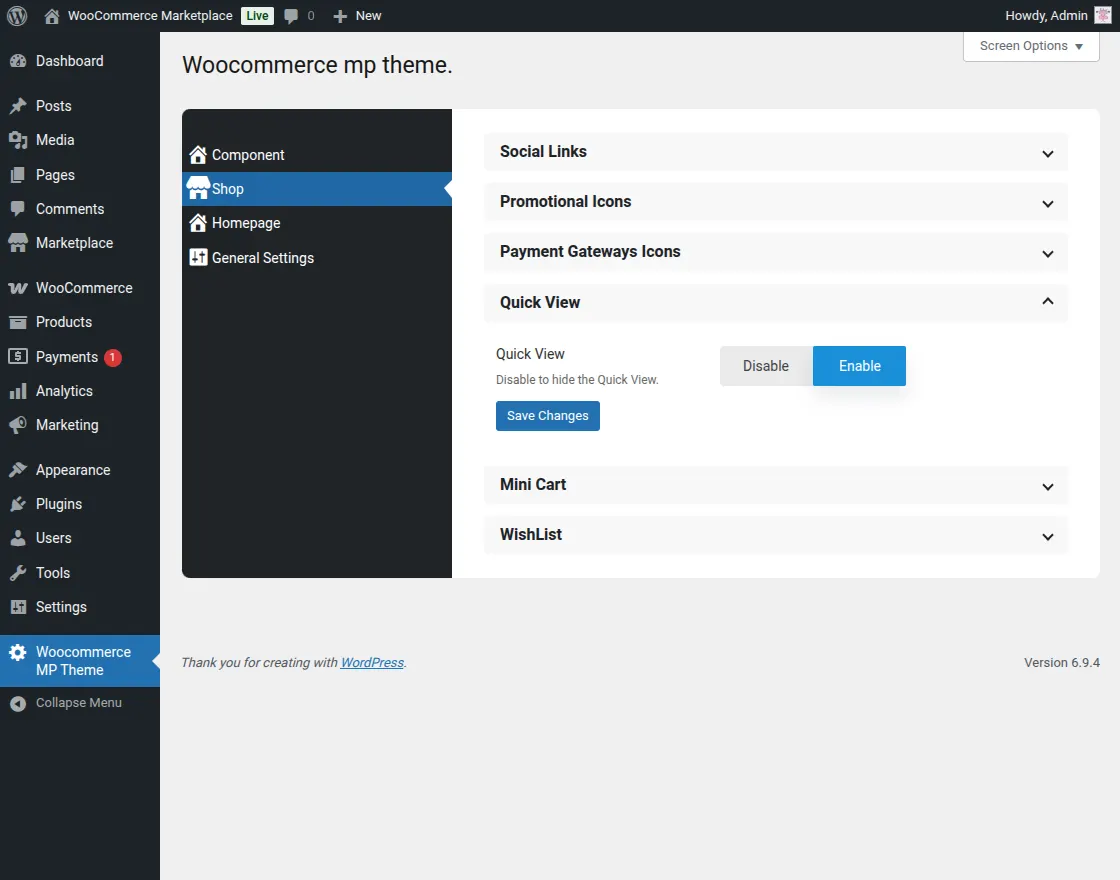Viewport: 1120px width, 880px height.
Task: Click the General Settings sliders icon
Action: pos(198,257)
